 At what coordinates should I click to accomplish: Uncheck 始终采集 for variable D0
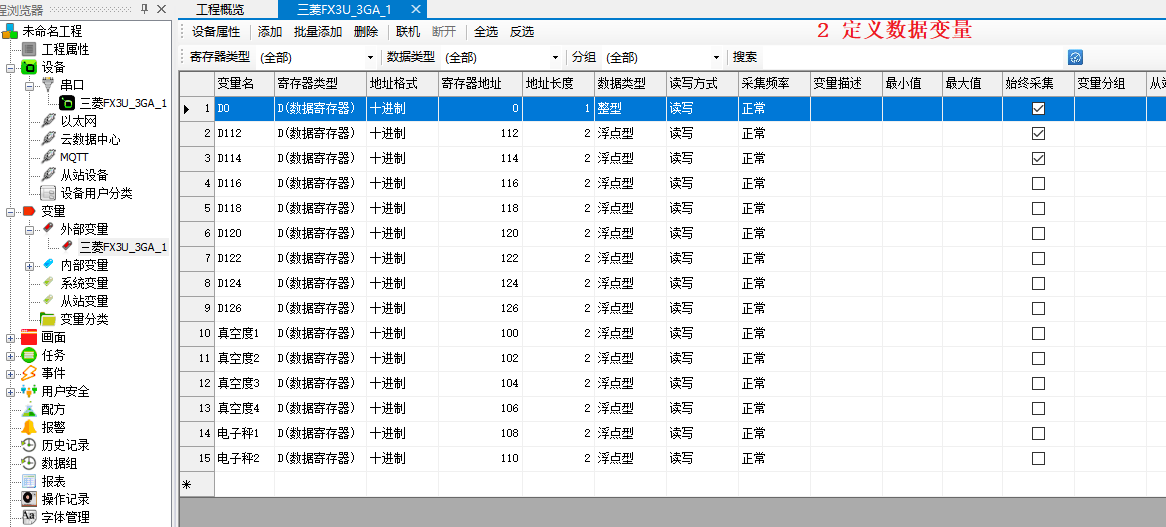coord(1038,108)
